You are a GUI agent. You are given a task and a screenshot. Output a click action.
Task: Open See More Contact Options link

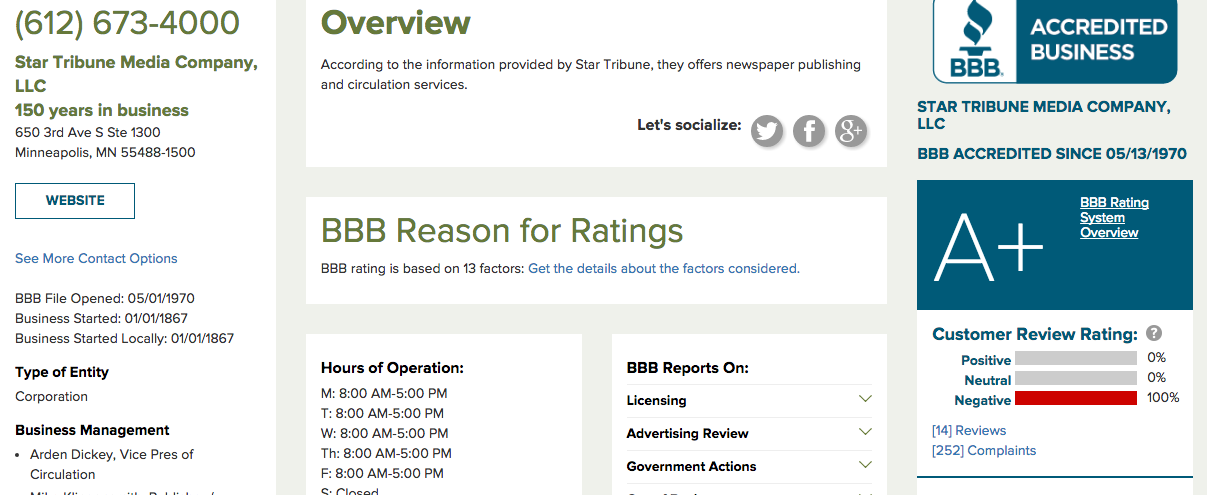click(x=96, y=258)
